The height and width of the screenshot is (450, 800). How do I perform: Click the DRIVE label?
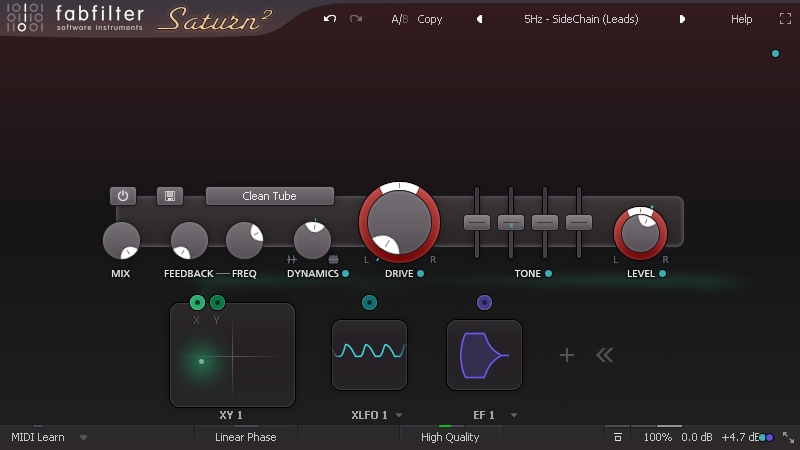399,273
